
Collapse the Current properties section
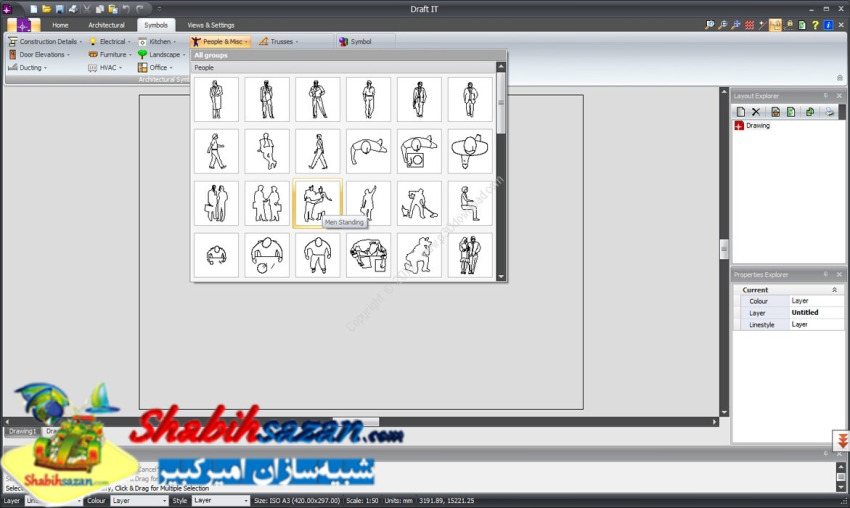pyautogui.click(x=834, y=290)
